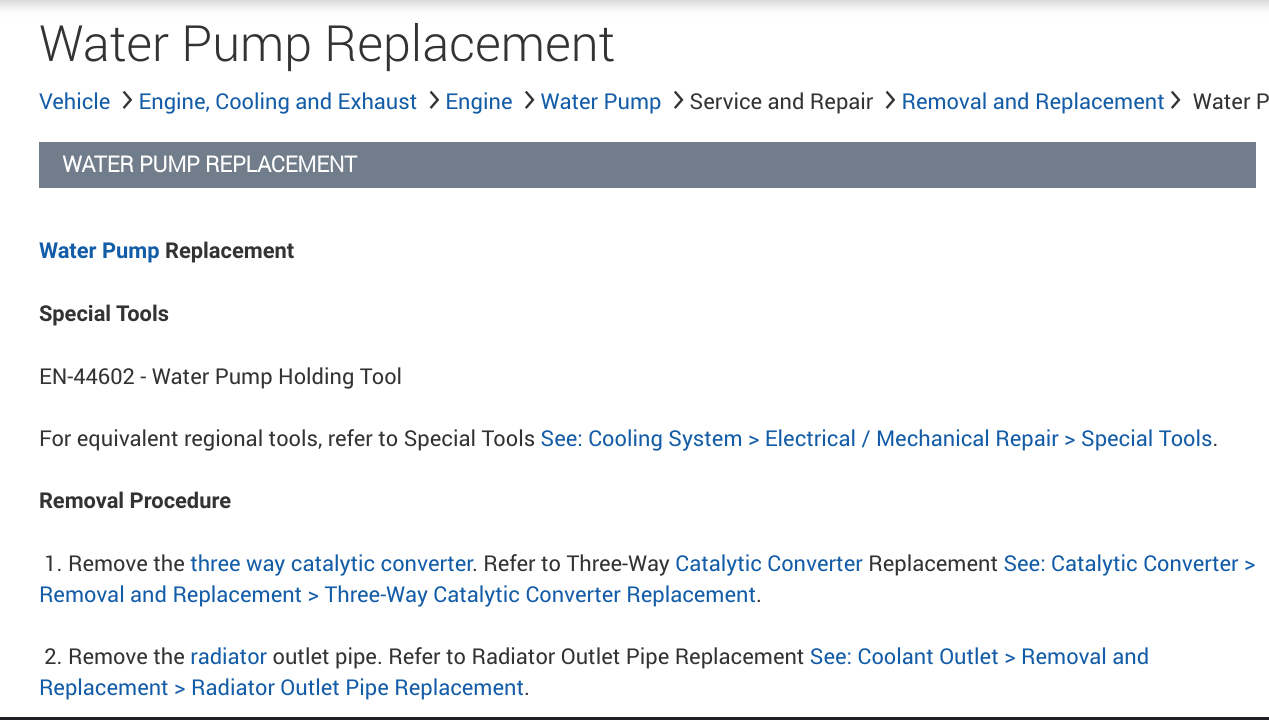The height and width of the screenshot is (720, 1269).
Task: Navigate to the Engine breadcrumb link
Action: click(x=479, y=102)
